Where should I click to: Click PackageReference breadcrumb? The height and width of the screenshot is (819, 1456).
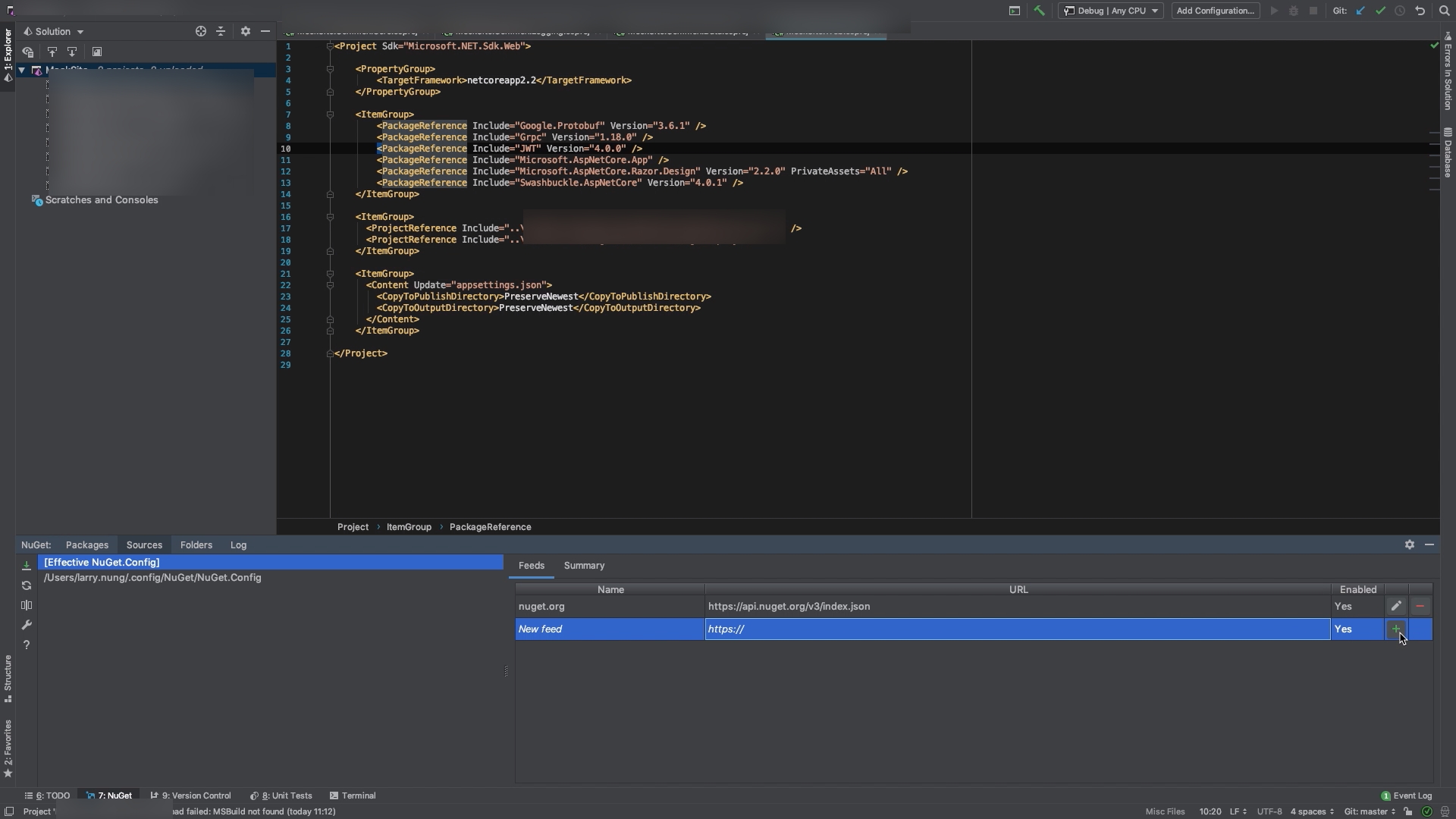(x=490, y=527)
